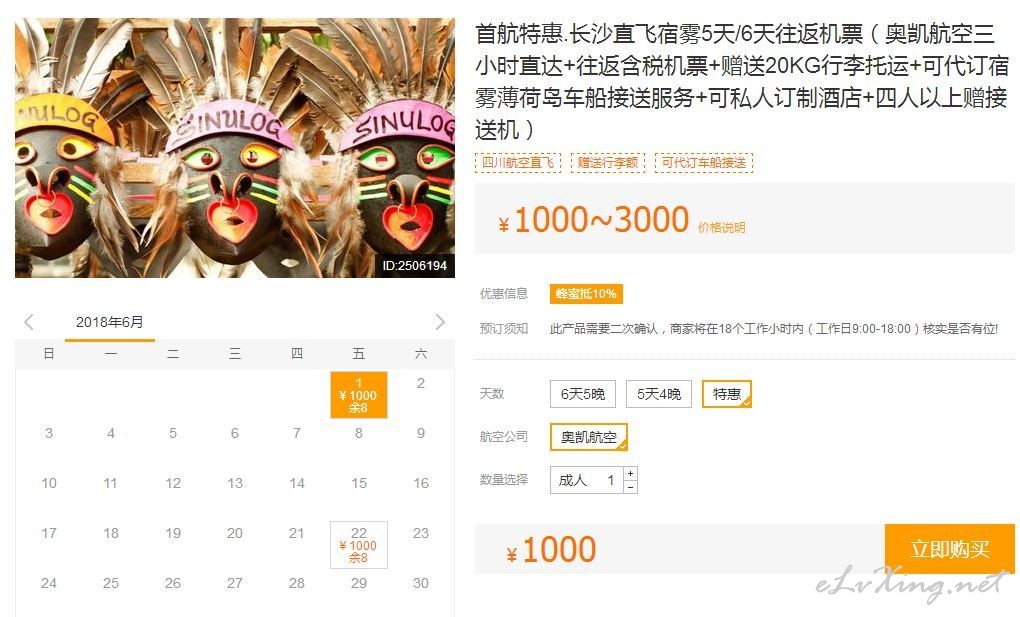Select the 6天5晚 duration option
The width and height of the screenshot is (1020, 617).
583,394
